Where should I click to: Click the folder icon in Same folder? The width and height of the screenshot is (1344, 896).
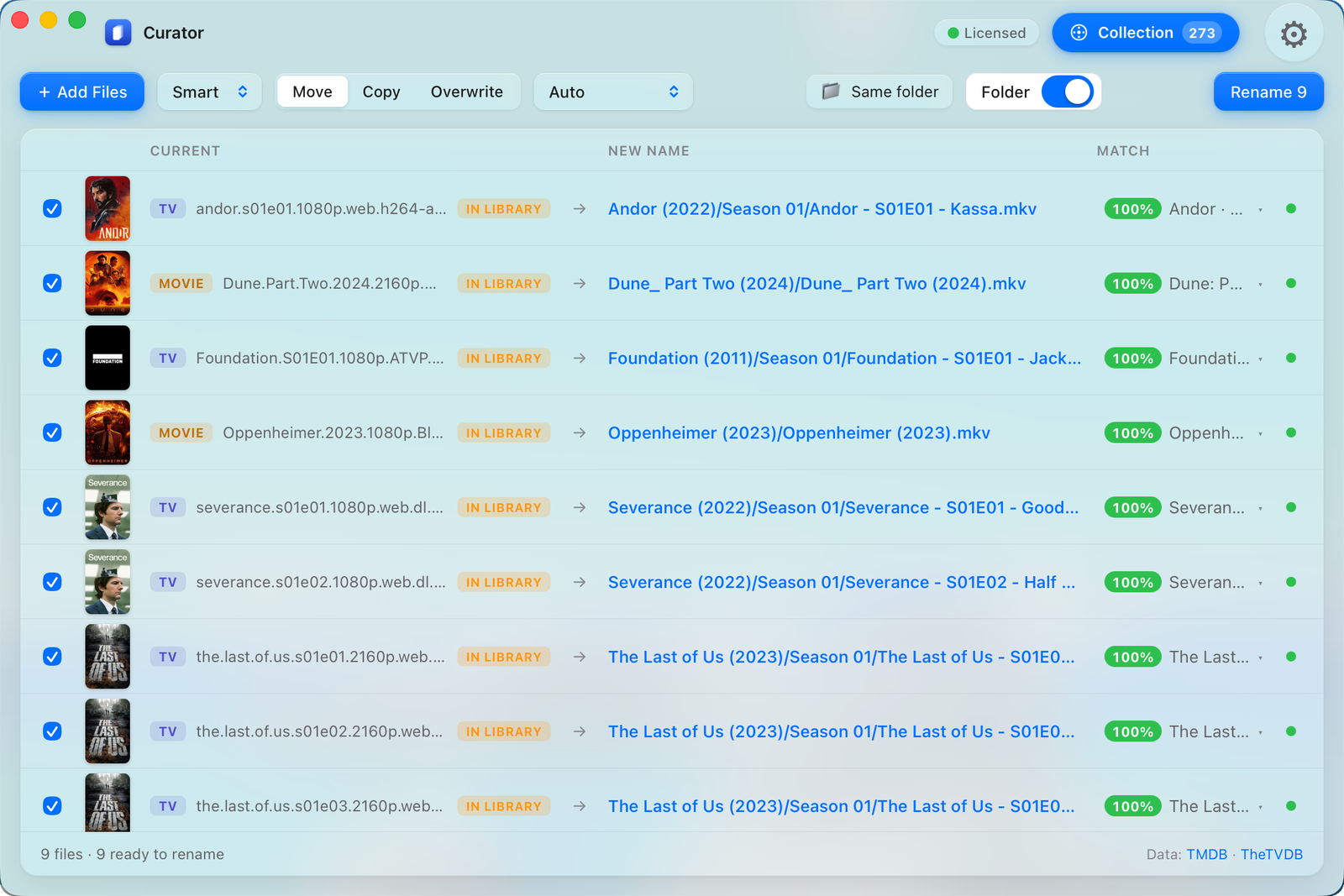831,92
